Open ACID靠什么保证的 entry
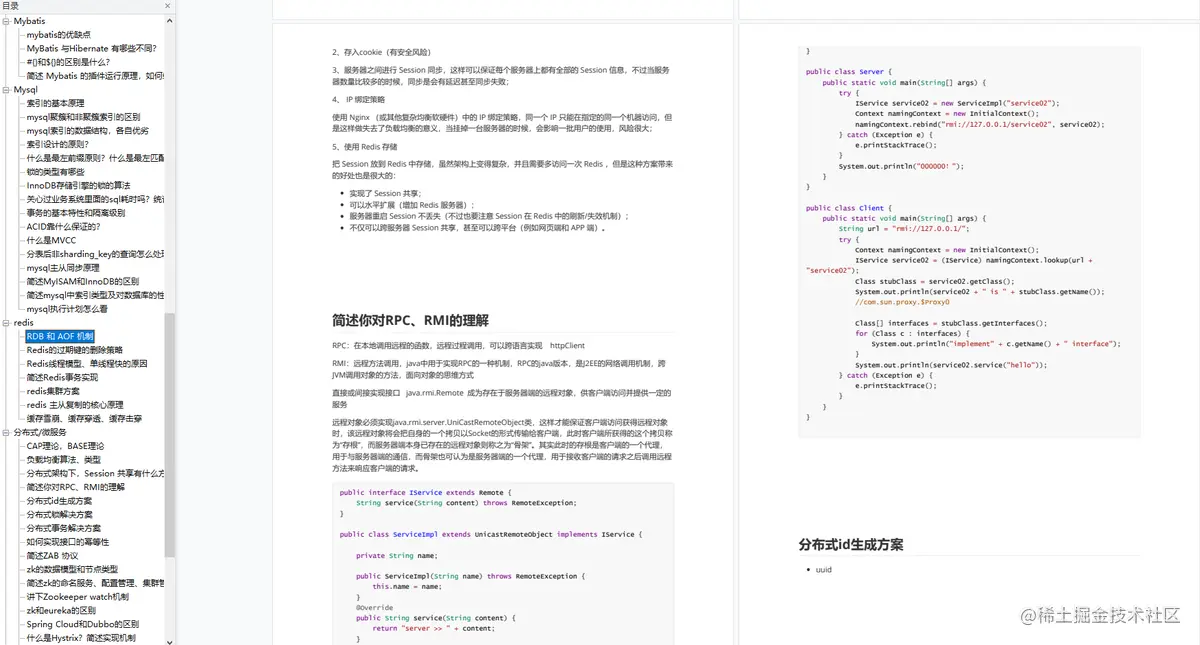The image size is (1200, 645). [x=64, y=227]
